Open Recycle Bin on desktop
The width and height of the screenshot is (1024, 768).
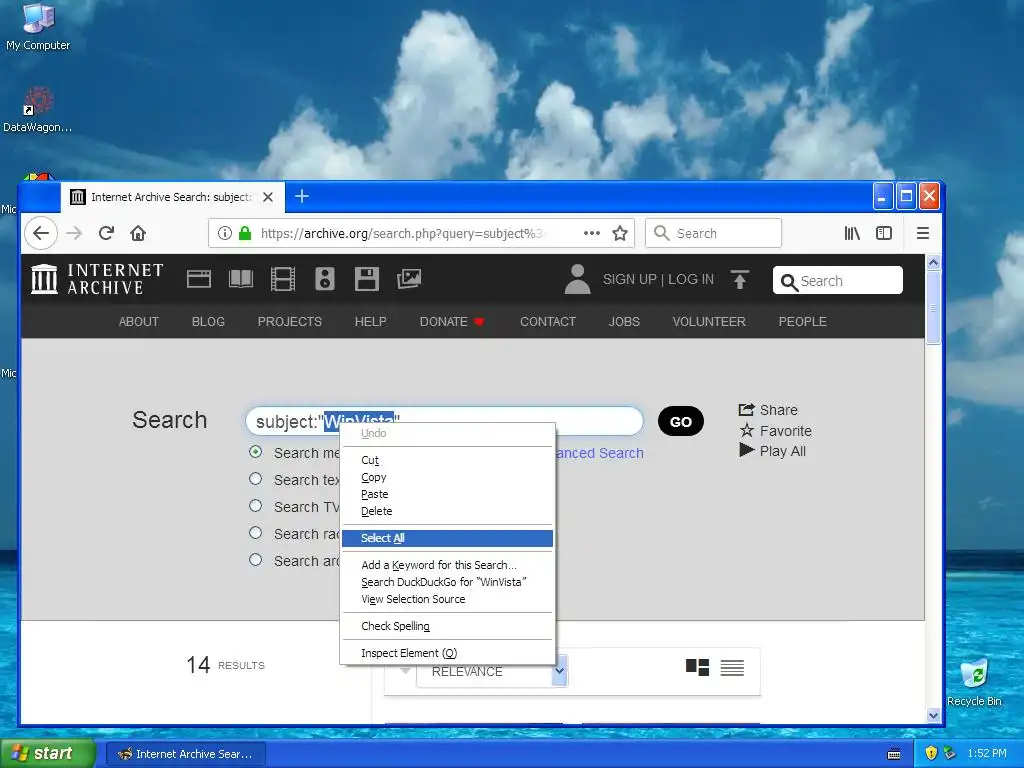point(974,682)
